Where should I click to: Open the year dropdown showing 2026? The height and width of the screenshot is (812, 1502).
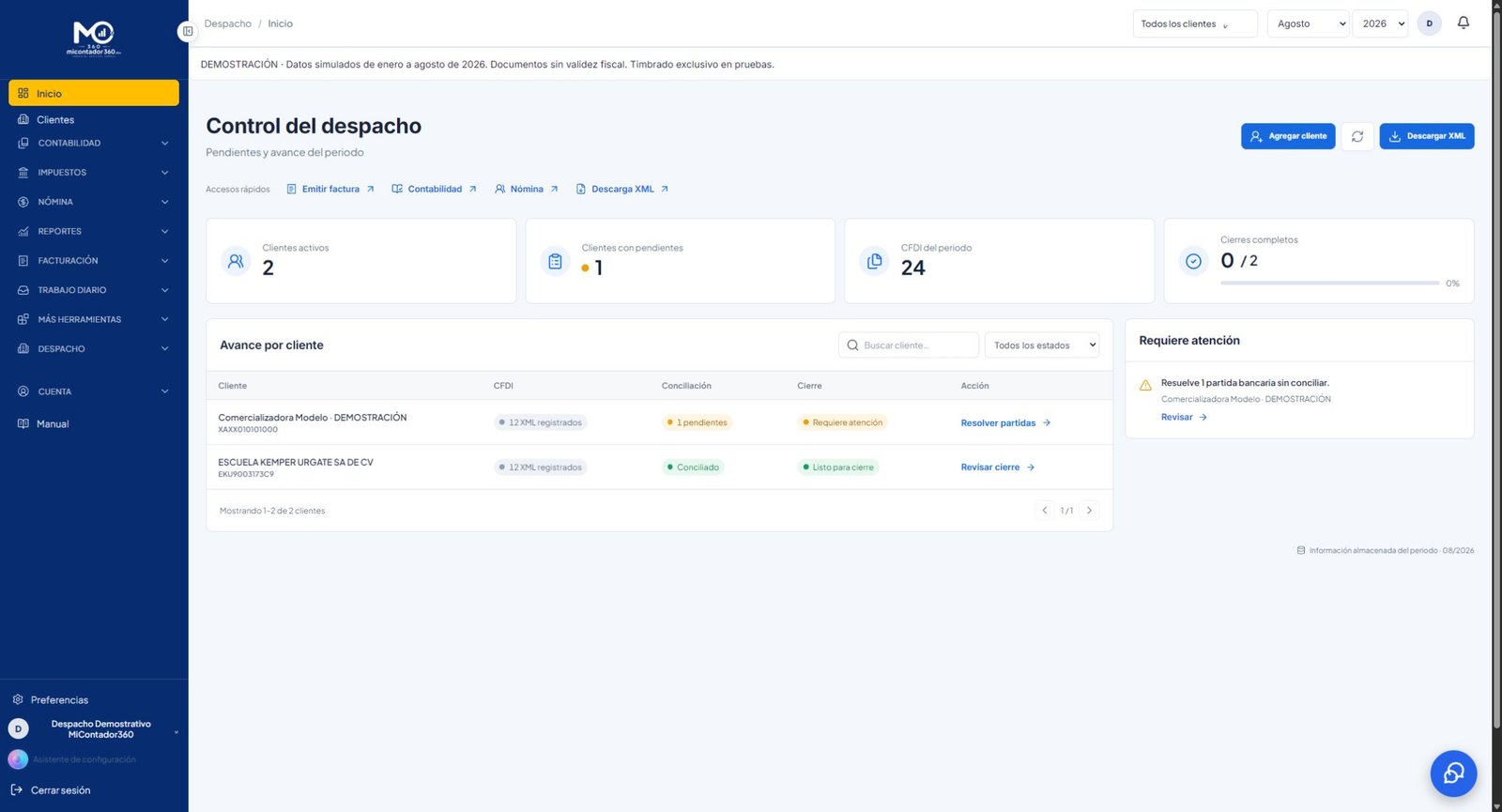coord(1381,23)
